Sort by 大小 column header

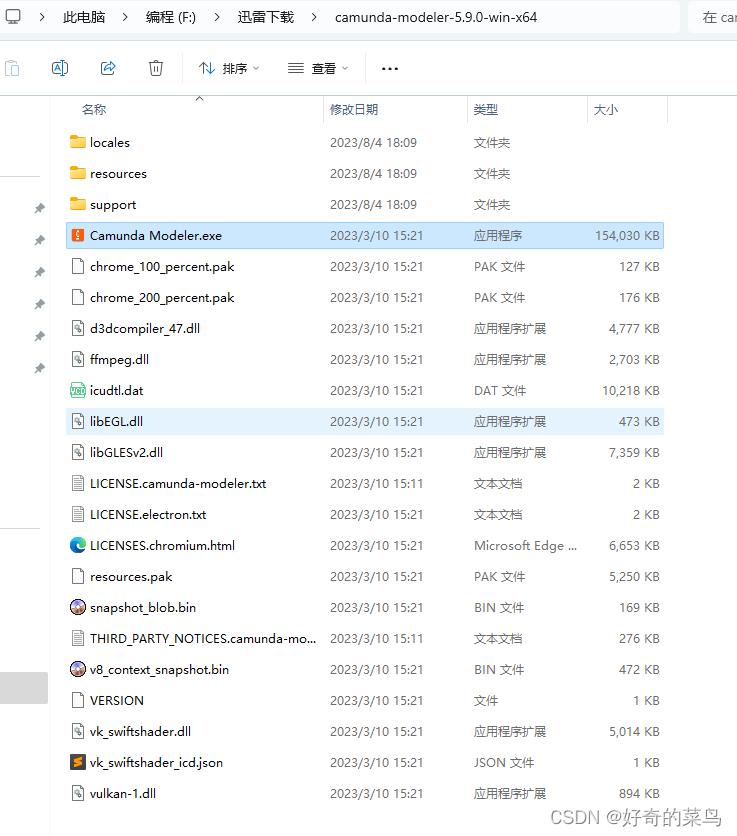coord(606,110)
